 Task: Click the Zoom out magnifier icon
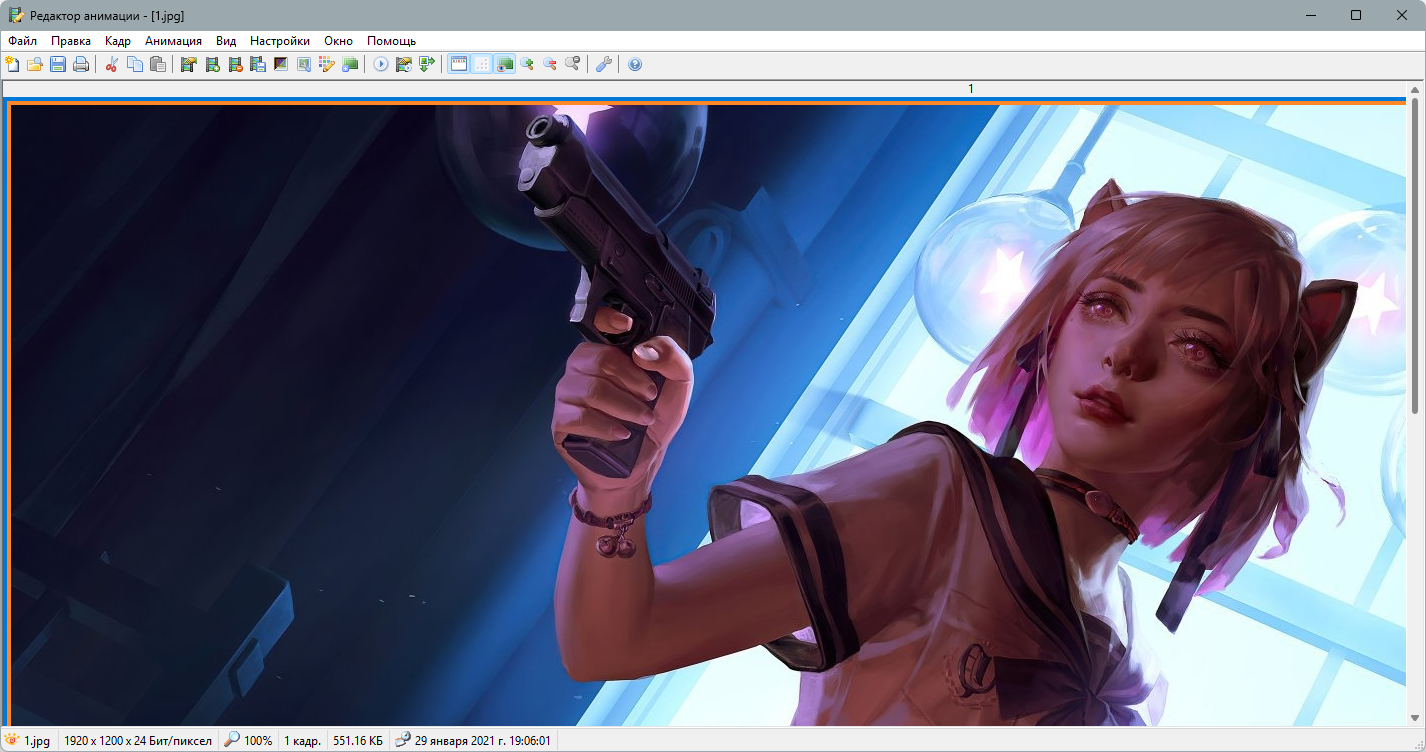pos(550,64)
